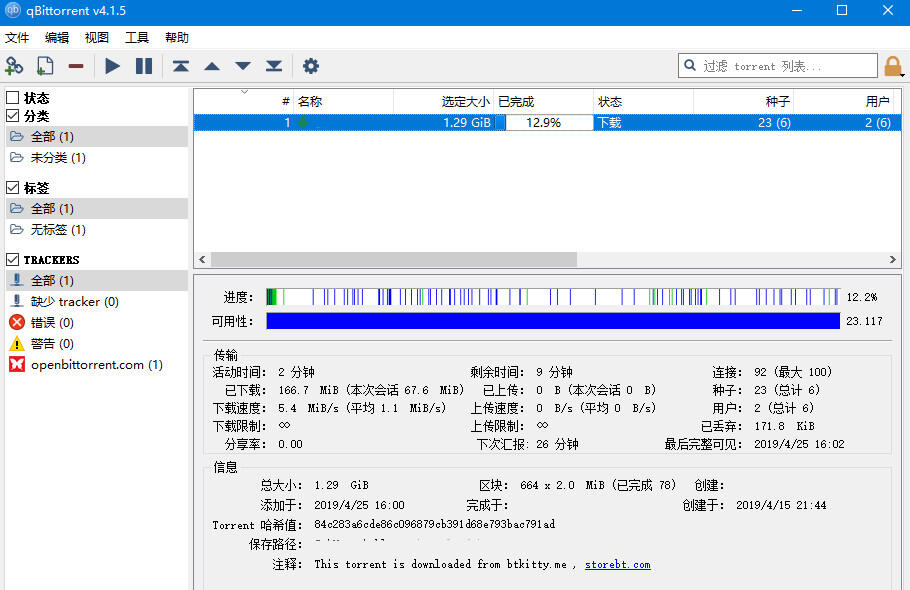Click red error tracker icon
Screen dimensions: 910x590
pos(17,322)
